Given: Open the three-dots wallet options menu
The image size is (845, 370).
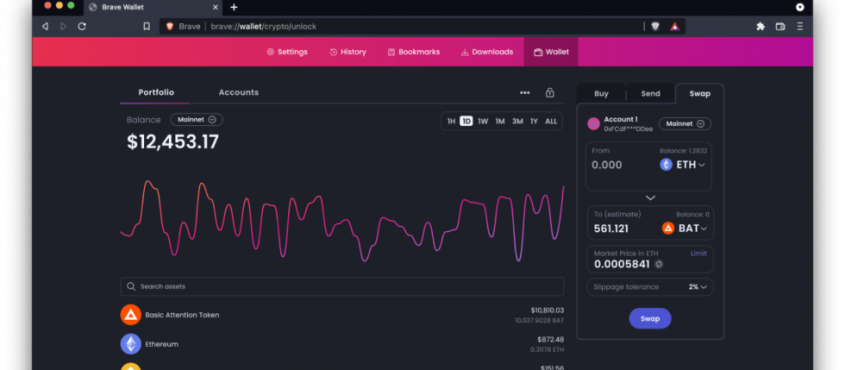Looking at the screenshot, I should [525, 93].
